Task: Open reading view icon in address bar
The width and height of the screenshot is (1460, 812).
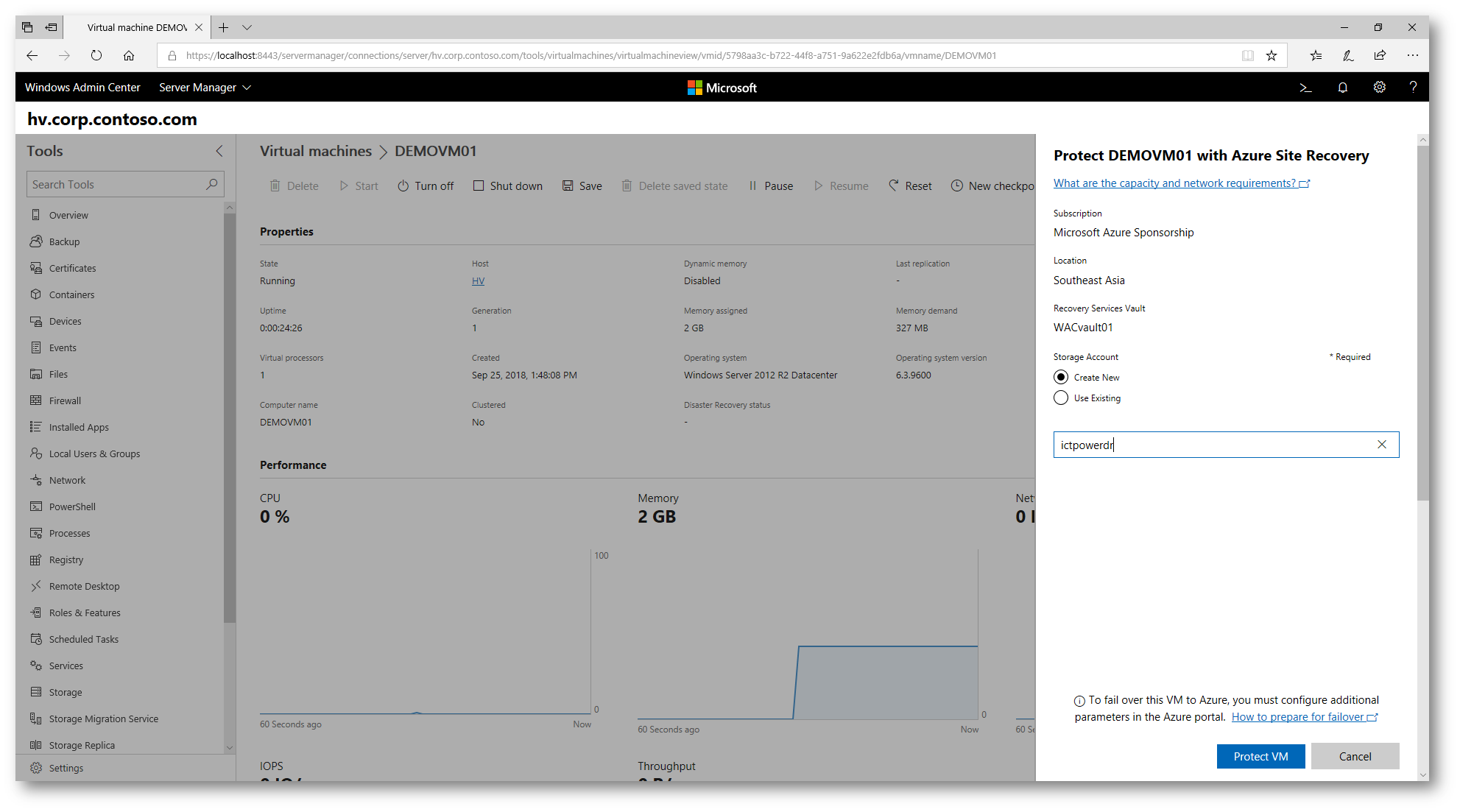Action: tap(1247, 55)
